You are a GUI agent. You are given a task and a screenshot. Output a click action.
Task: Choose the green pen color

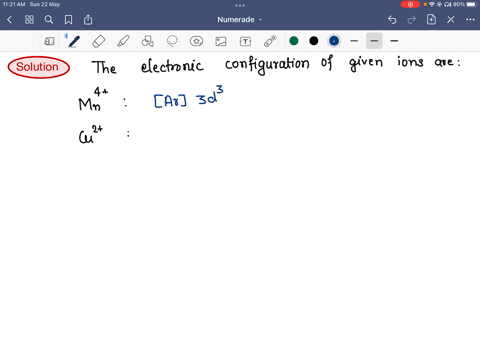tap(294, 41)
